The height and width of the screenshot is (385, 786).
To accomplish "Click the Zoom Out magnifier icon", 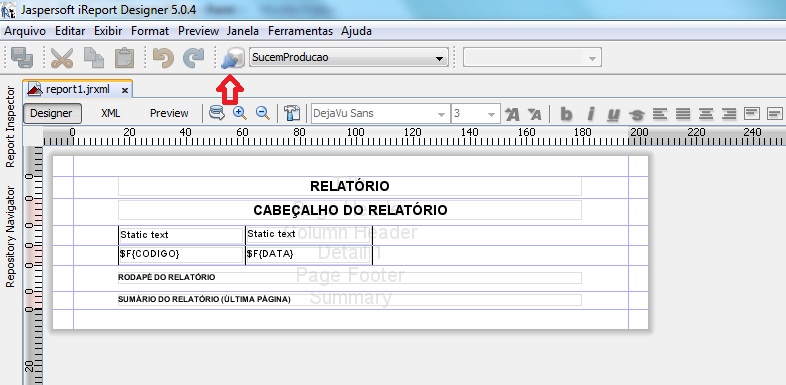I will pyautogui.click(x=263, y=113).
